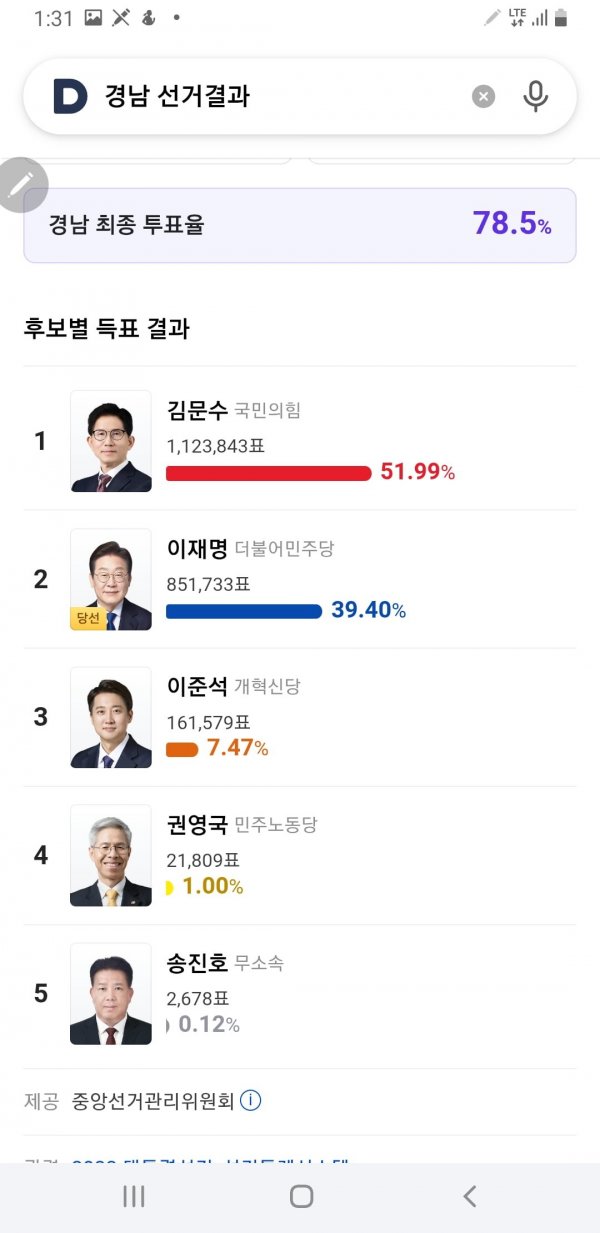Open 김문수 candidate photo
Viewport: 600px width, 1233px height.
[x=111, y=441]
